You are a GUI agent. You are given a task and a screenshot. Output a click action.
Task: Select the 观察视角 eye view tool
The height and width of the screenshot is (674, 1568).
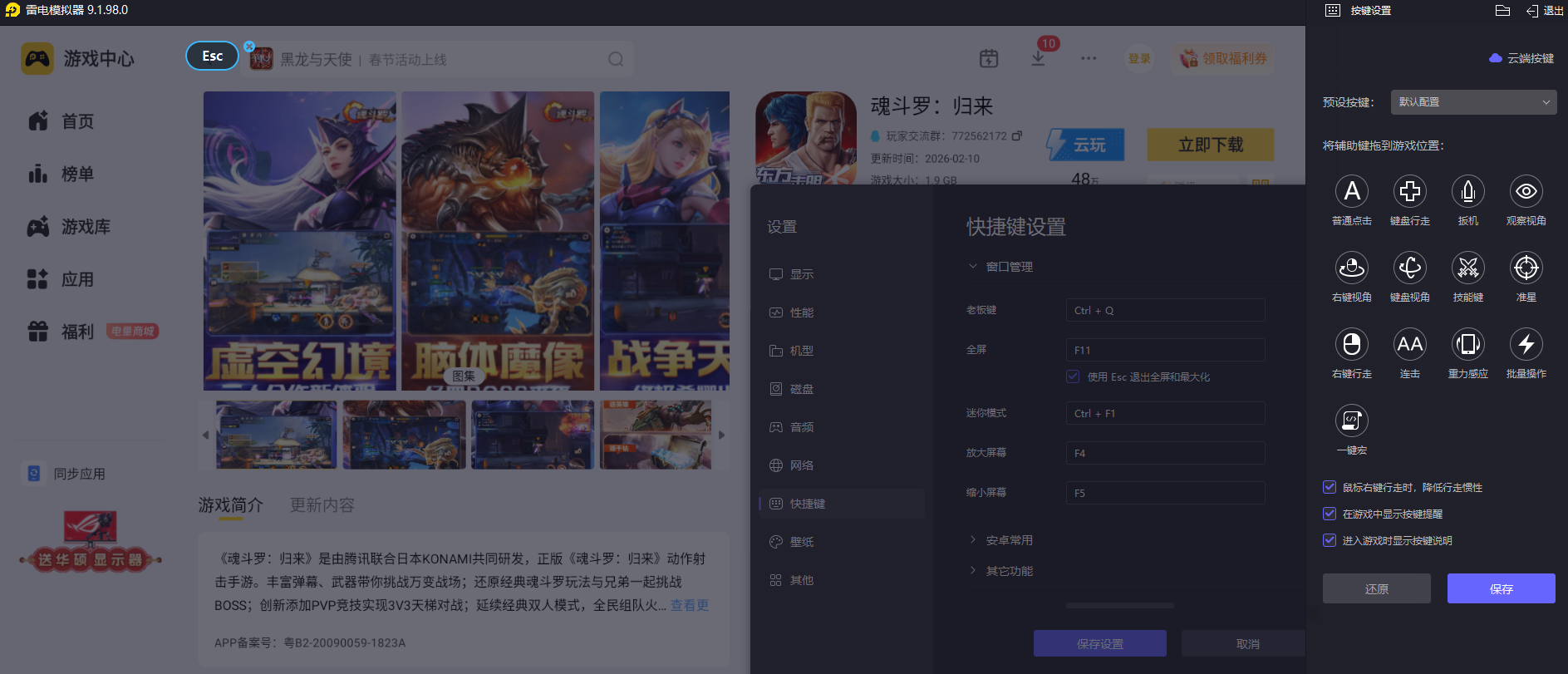tap(1526, 192)
